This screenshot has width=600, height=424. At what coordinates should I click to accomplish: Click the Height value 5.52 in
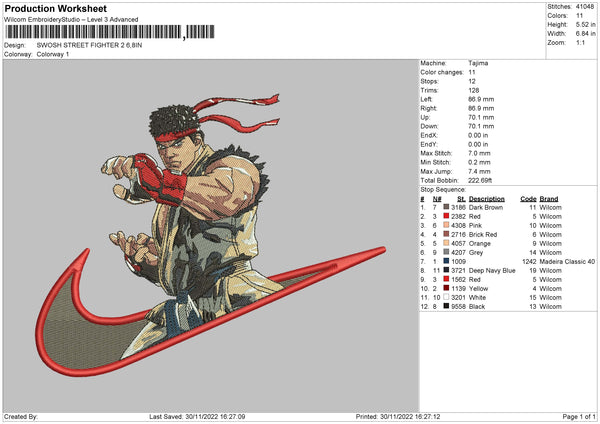[x=585, y=24]
